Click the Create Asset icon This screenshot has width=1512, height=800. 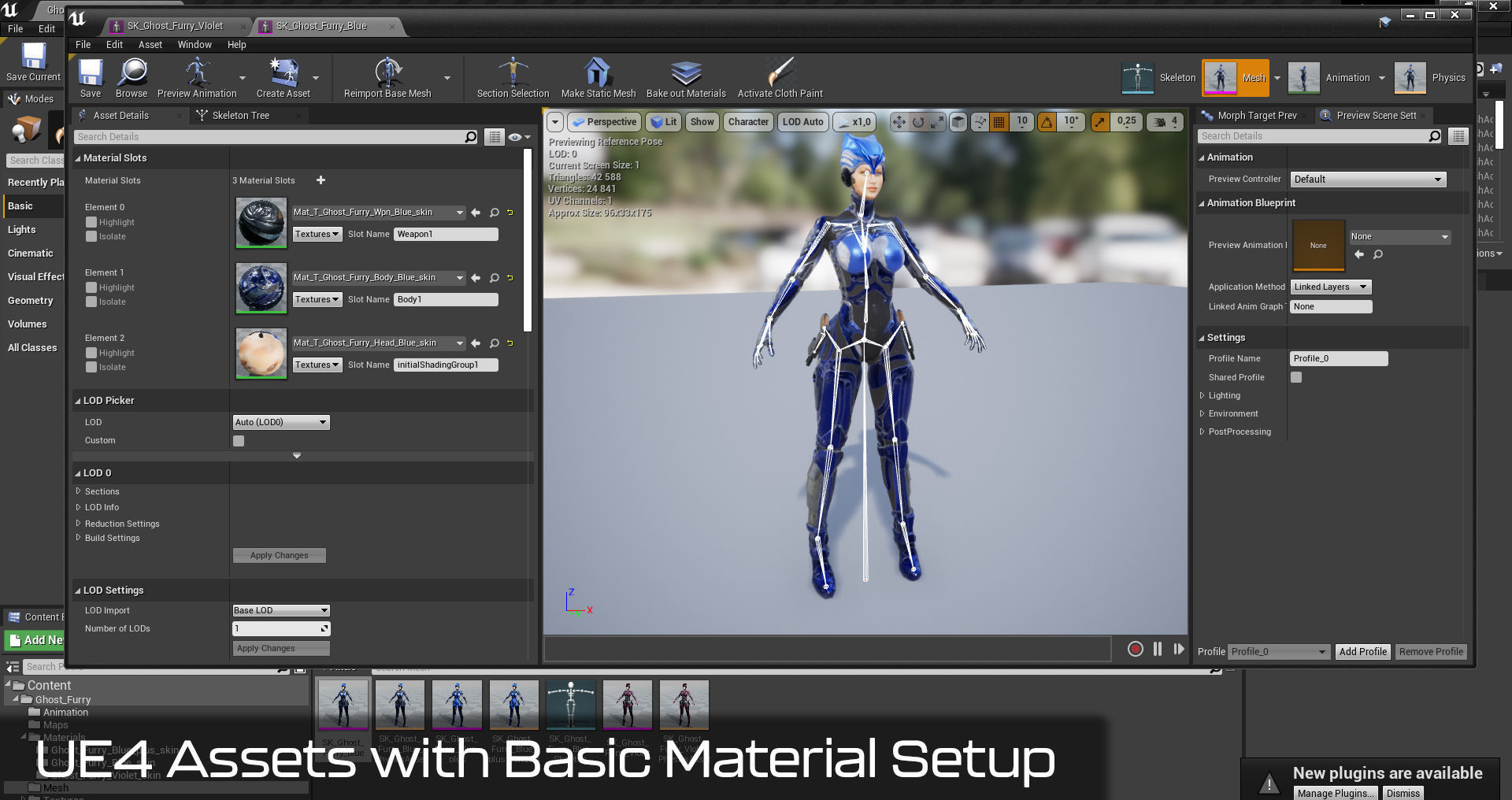[x=283, y=78]
